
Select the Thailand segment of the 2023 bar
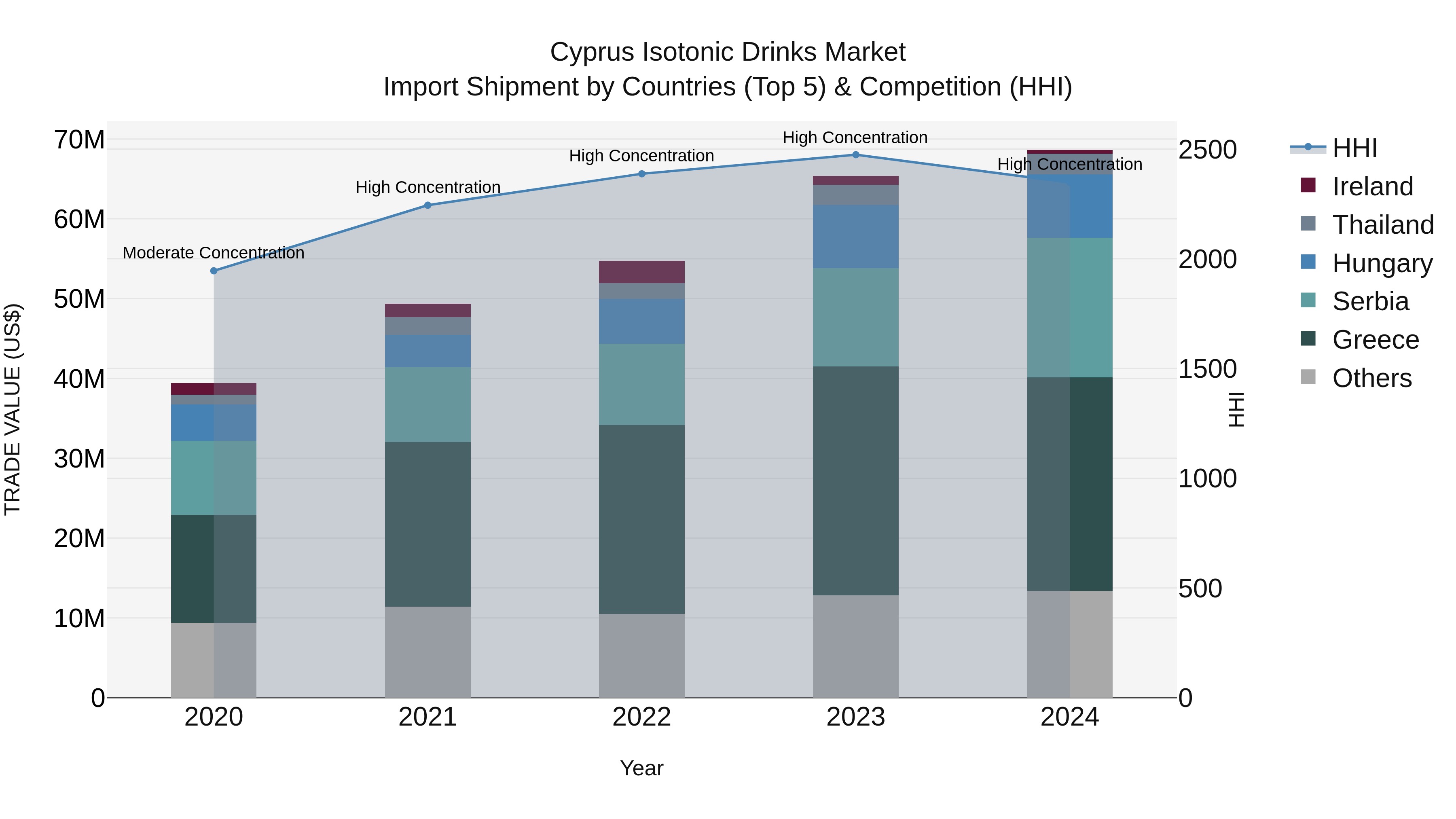pos(856,195)
